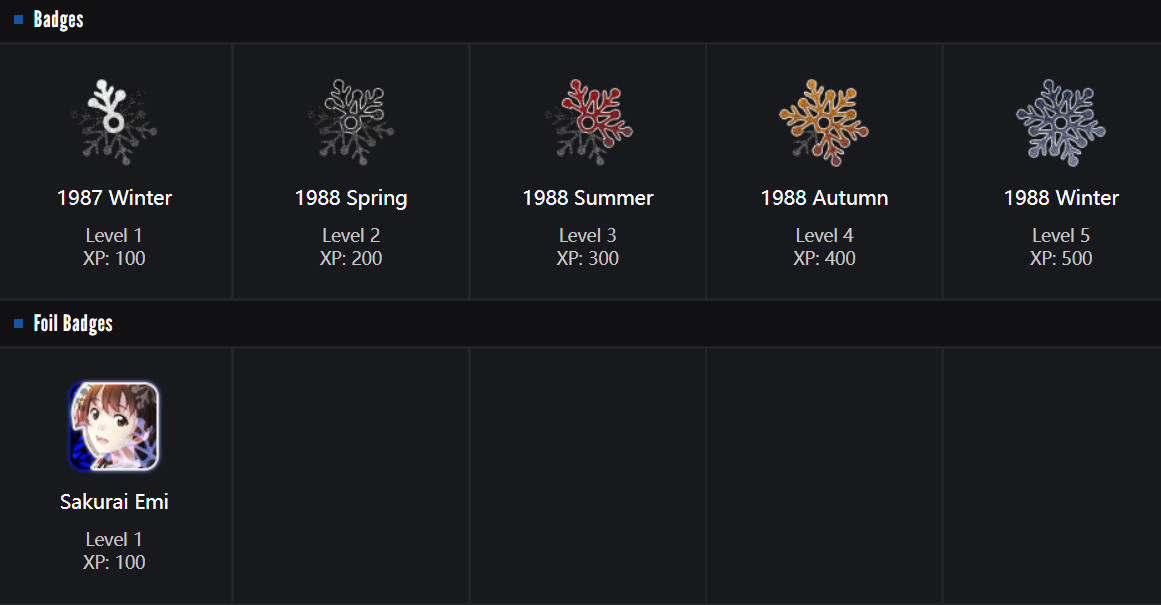Click the 1988 Winter badge title text
1161x605 pixels.
(1061, 198)
